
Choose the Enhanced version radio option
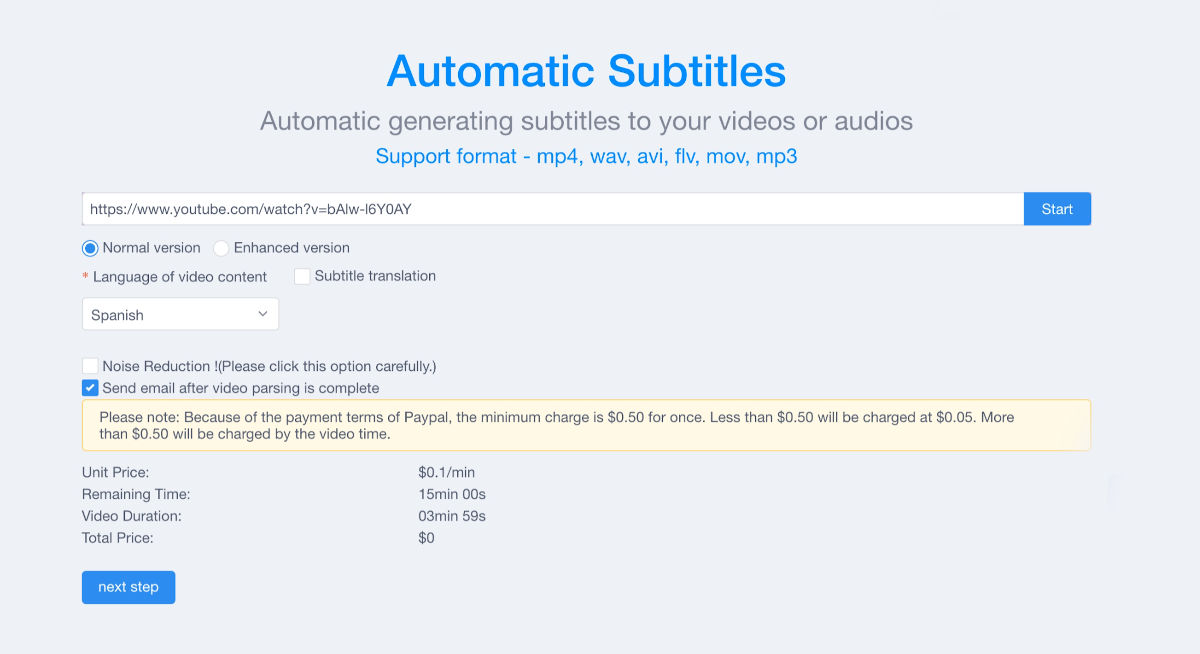221,248
